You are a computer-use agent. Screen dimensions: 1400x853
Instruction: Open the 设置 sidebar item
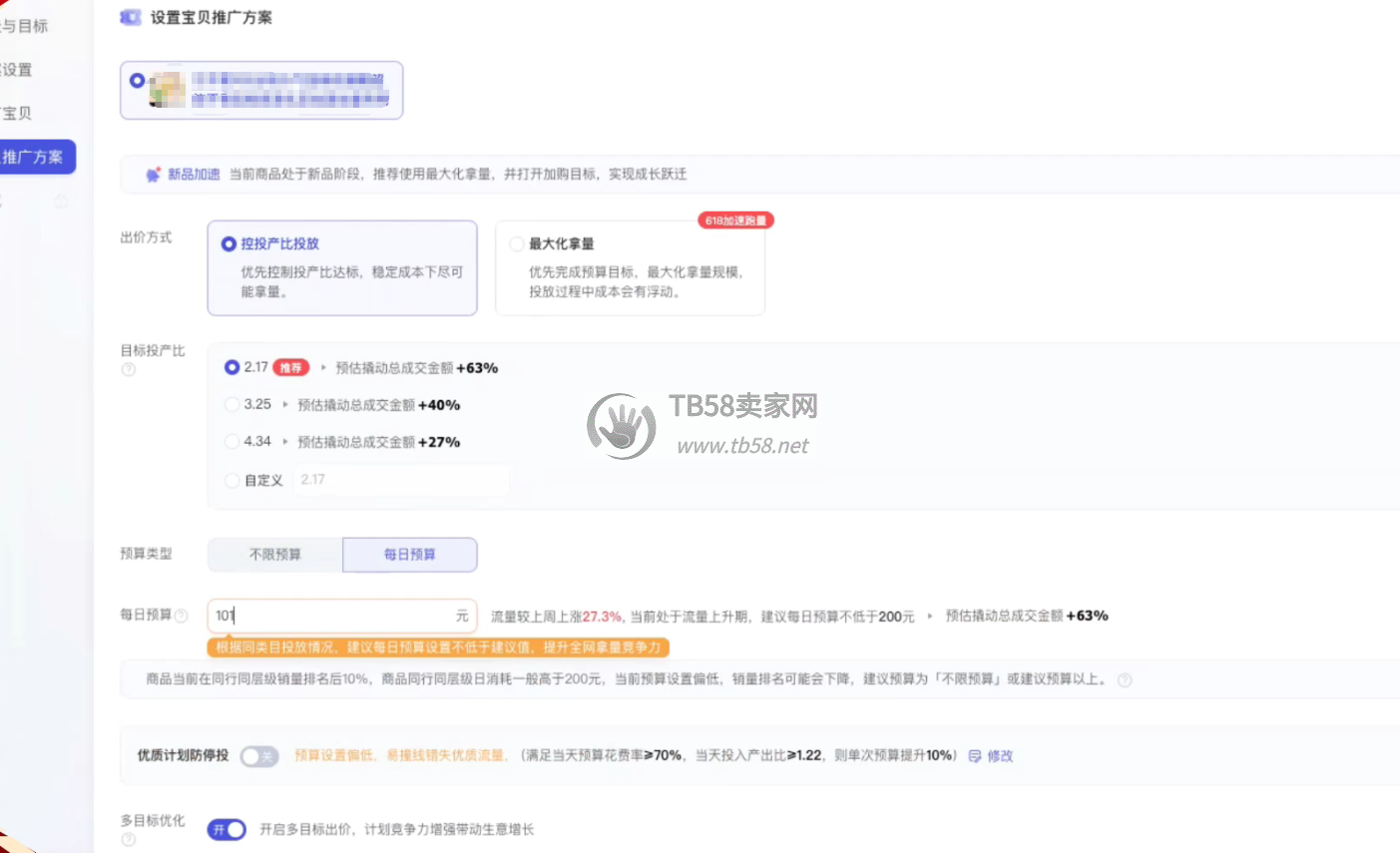17,70
